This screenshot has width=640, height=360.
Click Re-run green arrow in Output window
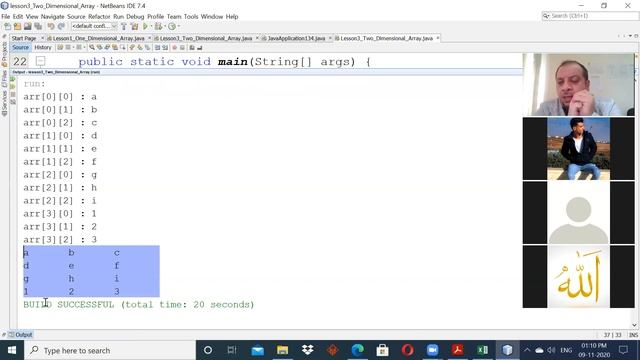coord(13,79)
